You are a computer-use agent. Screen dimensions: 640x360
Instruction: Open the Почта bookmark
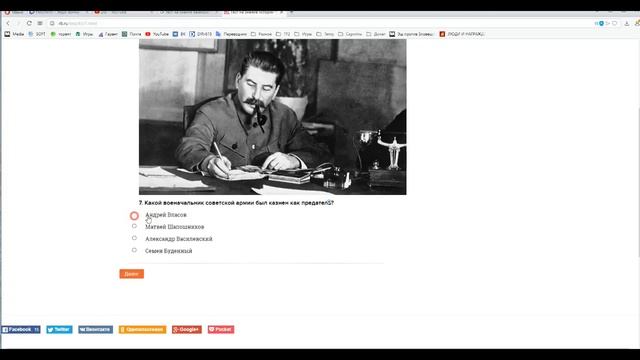(x=131, y=34)
